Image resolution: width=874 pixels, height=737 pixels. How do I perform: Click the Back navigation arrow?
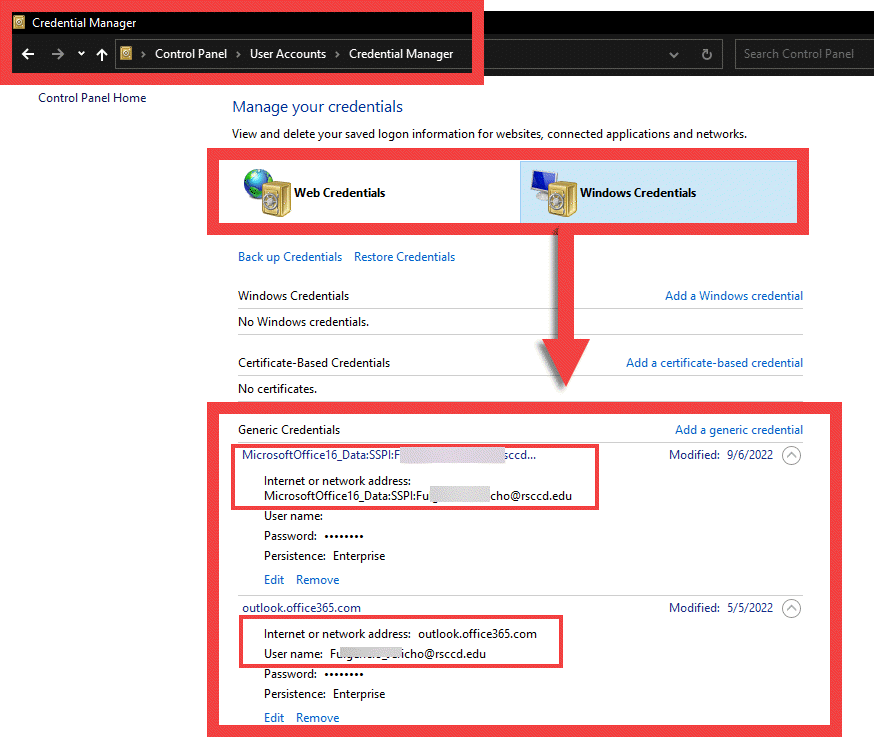coord(28,54)
